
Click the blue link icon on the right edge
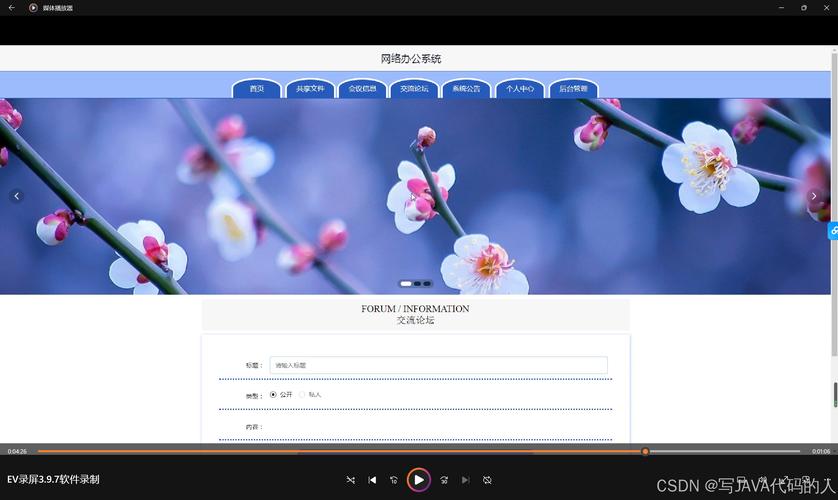(833, 230)
